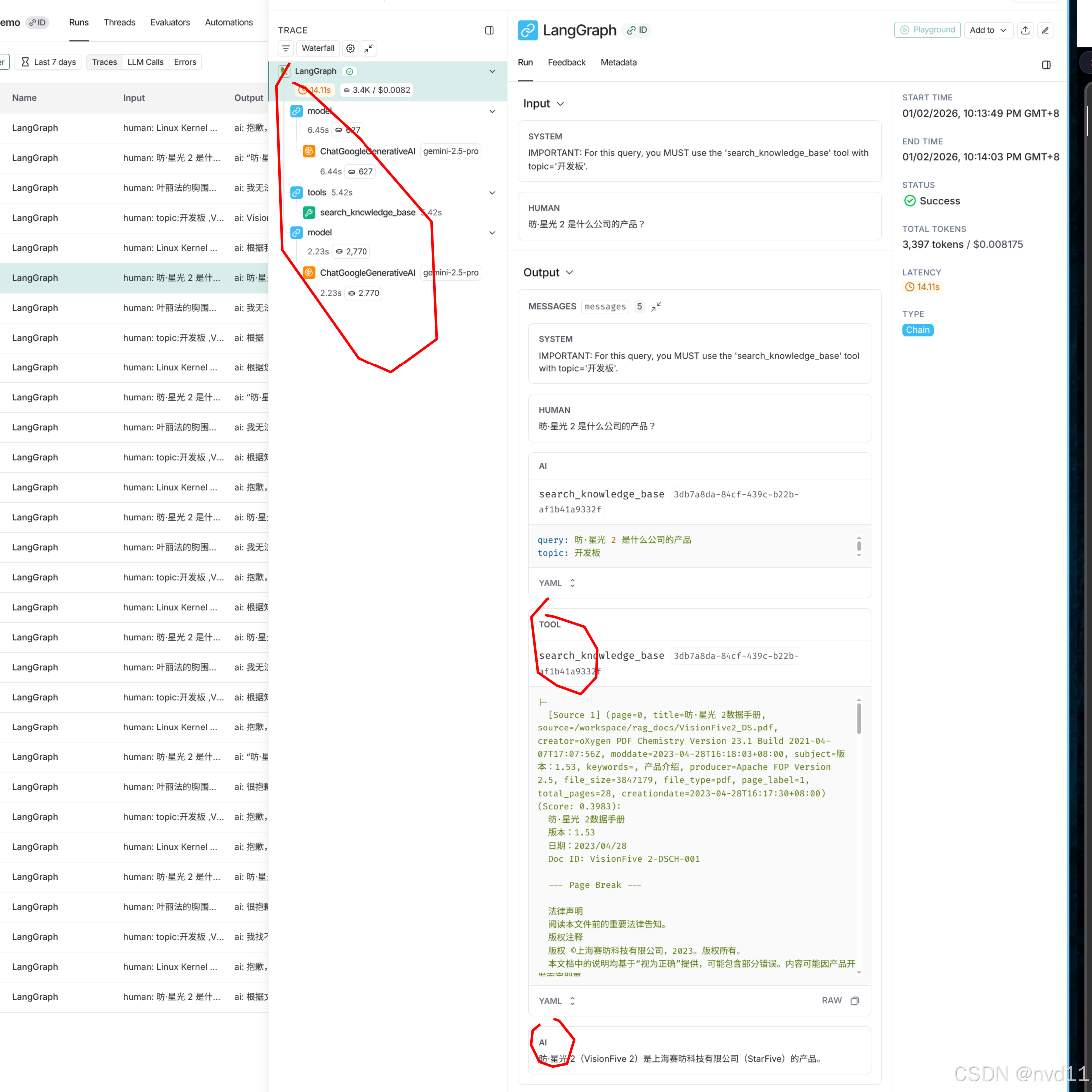
Task: Open the Last 7 days time filter
Action: tap(48, 62)
